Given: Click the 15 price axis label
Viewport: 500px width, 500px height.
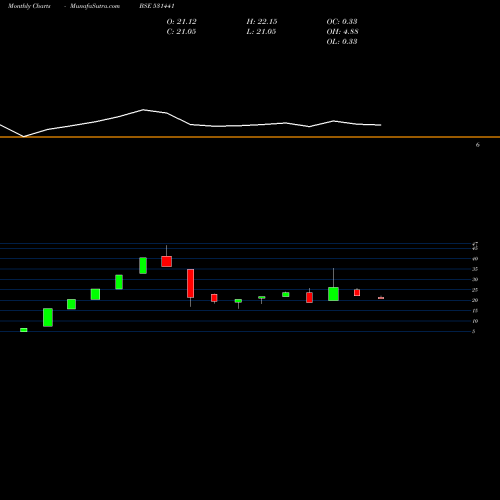Looking at the screenshot, I should click(x=475, y=311).
